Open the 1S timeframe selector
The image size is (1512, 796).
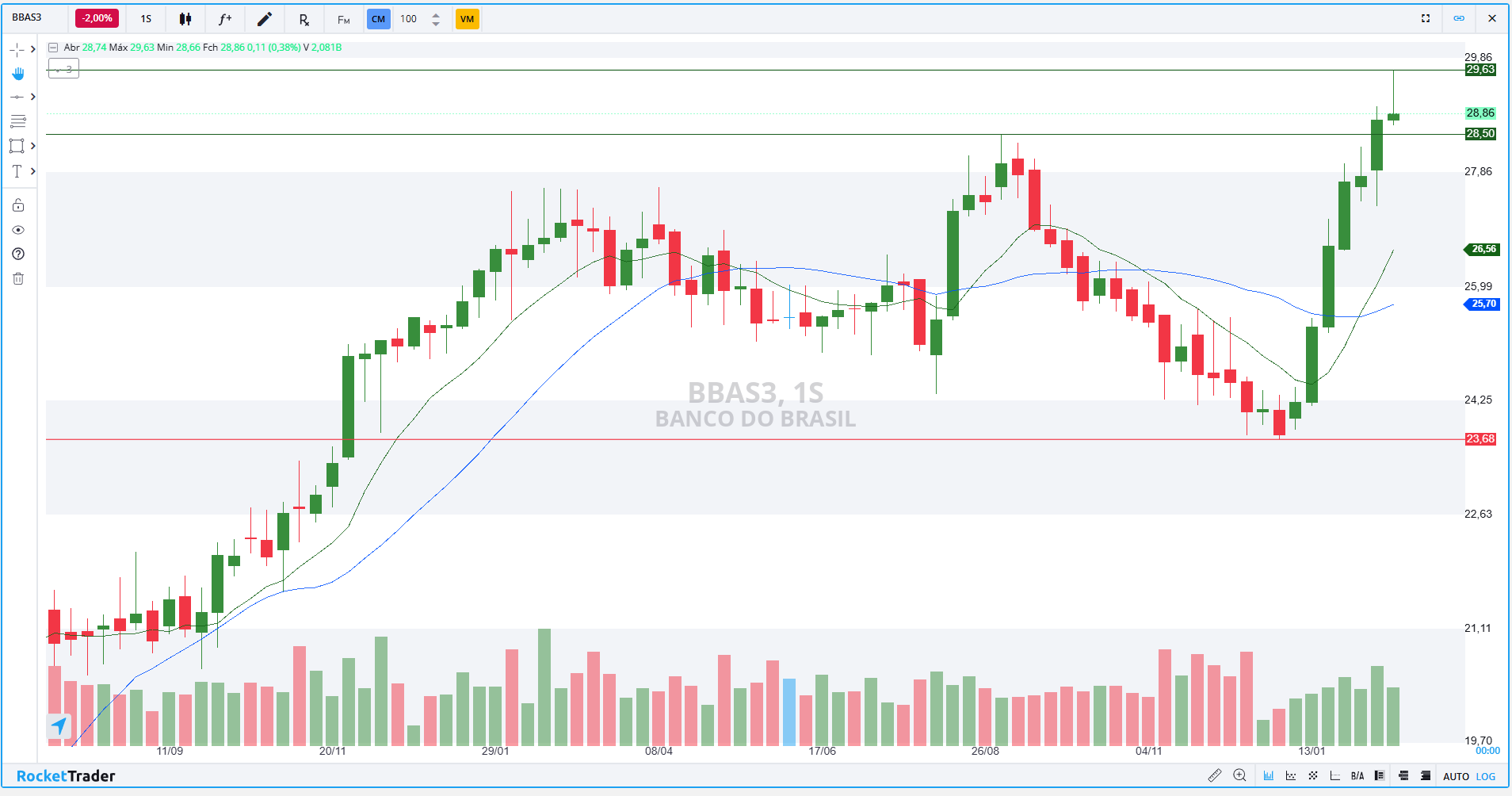146,19
